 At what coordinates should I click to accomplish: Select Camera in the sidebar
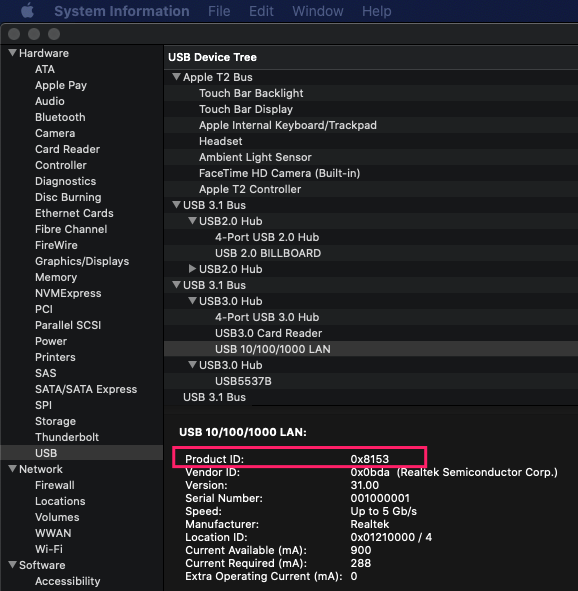(55, 133)
